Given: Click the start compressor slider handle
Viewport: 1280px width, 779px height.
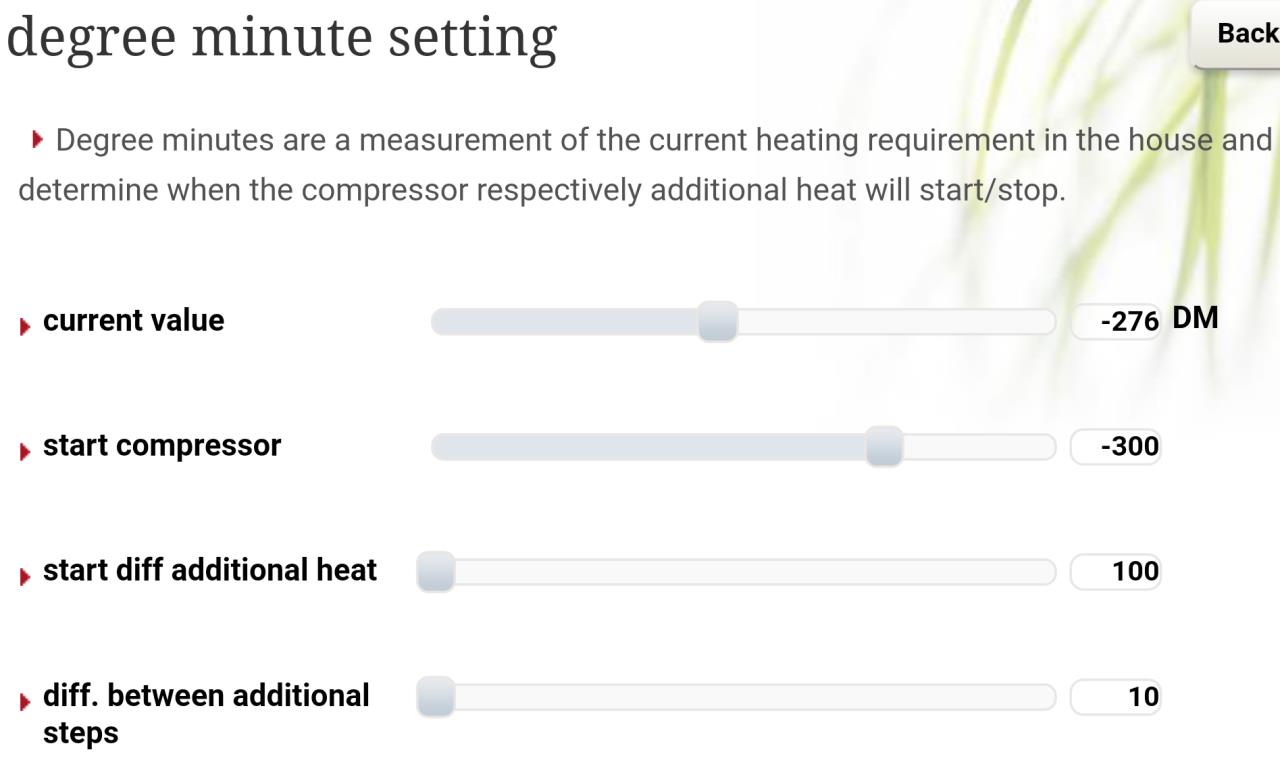Looking at the screenshot, I should tap(884, 447).
